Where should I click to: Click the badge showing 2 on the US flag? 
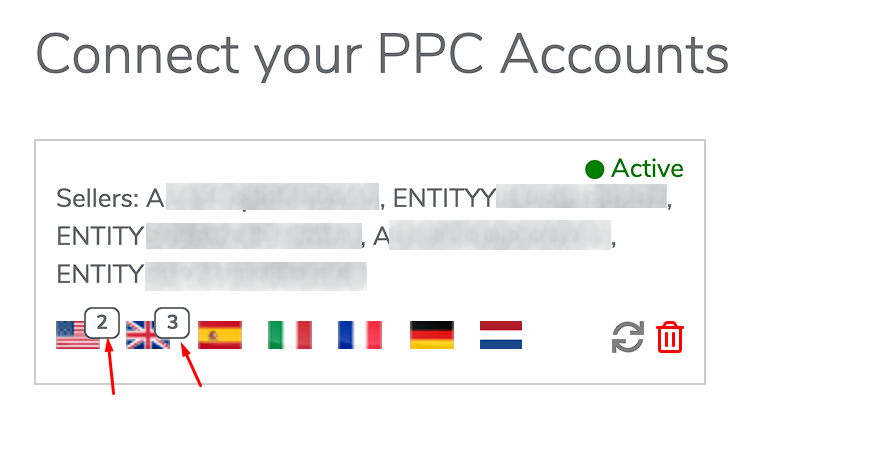(x=102, y=323)
